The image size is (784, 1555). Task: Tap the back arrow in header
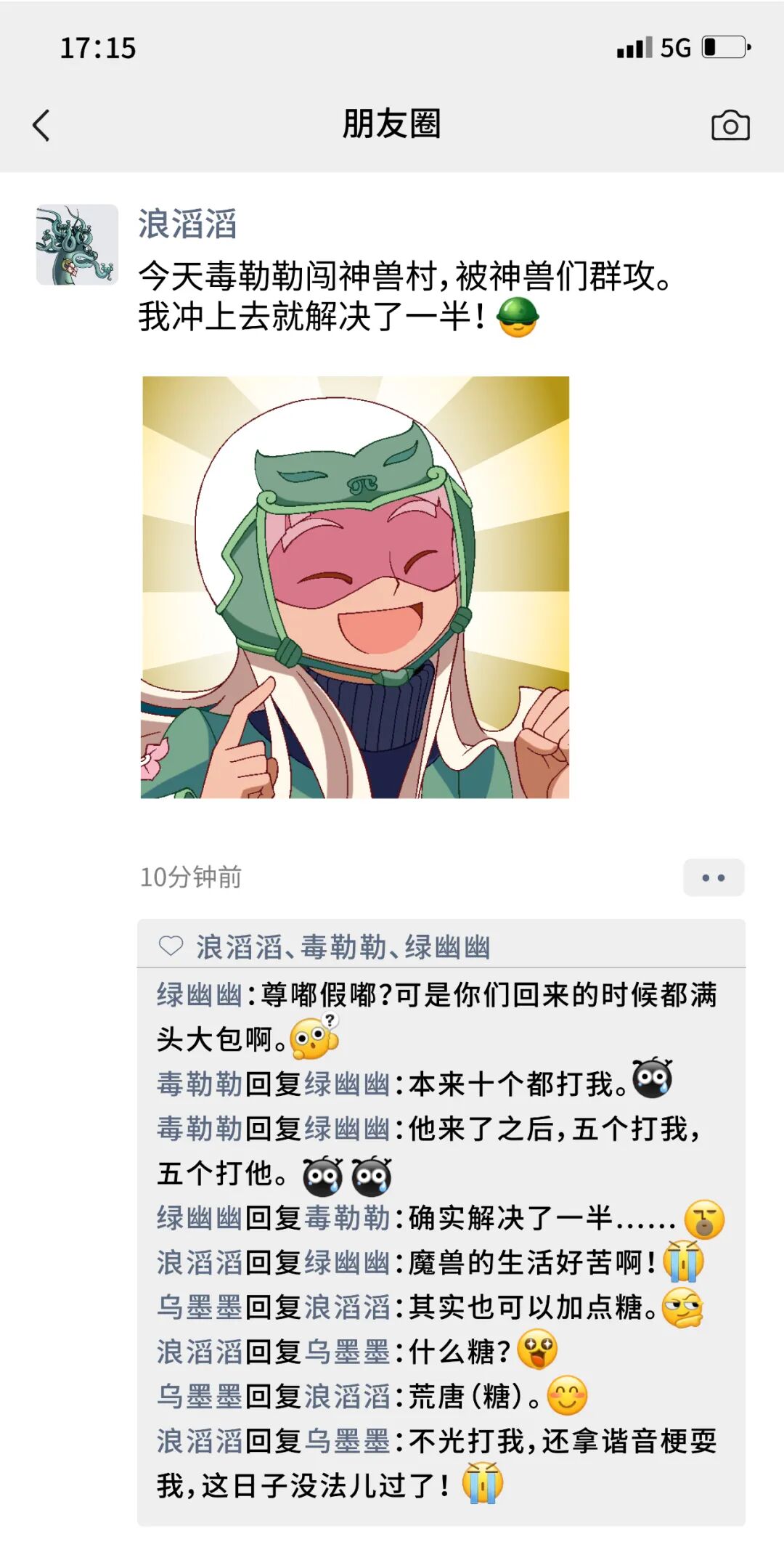(x=42, y=125)
